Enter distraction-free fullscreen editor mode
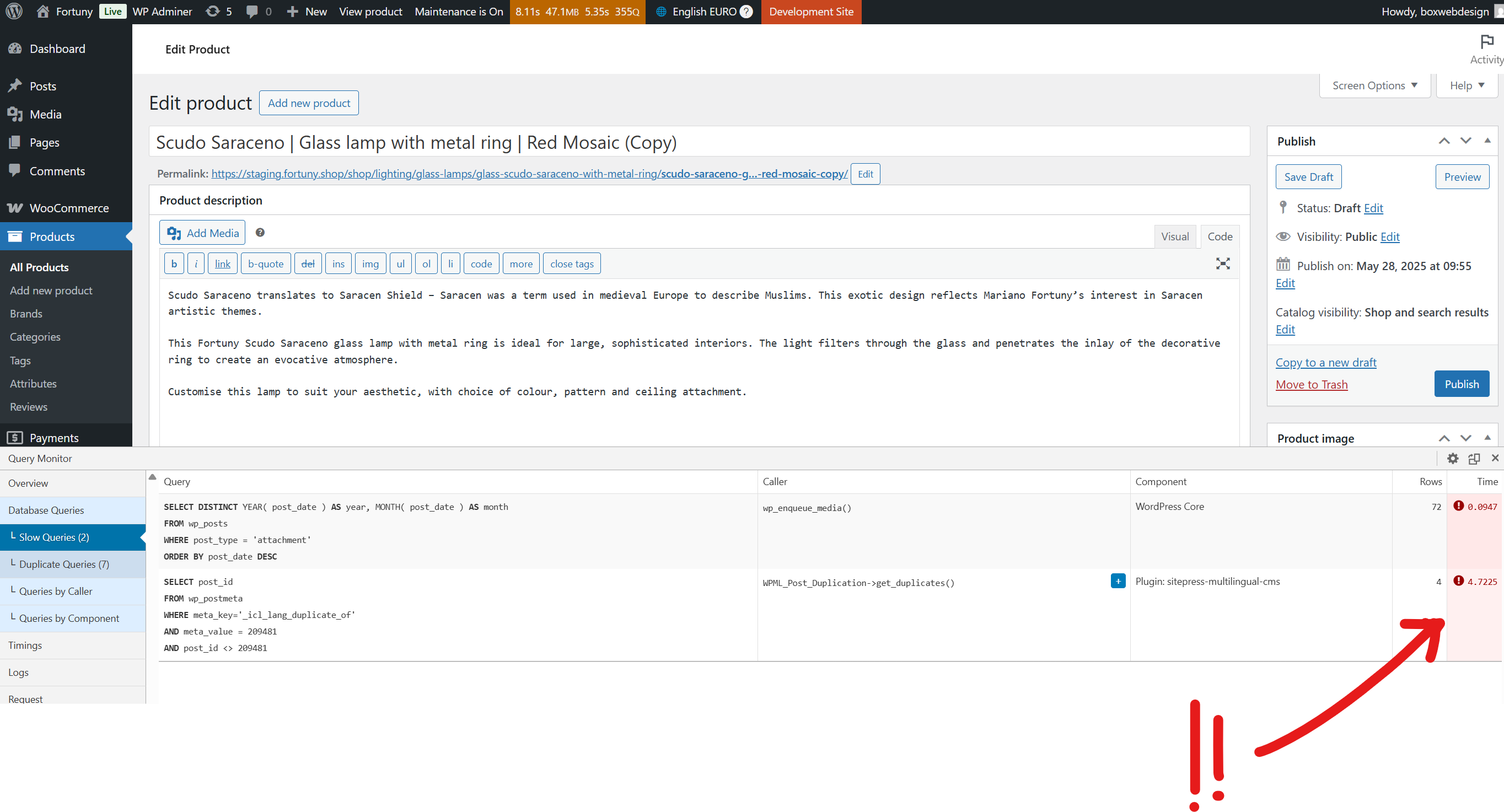1504x812 pixels. 1223,264
